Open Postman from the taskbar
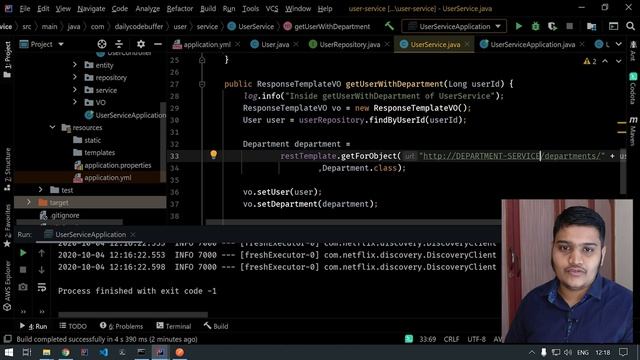The image size is (640, 360). click(x=180, y=352)
